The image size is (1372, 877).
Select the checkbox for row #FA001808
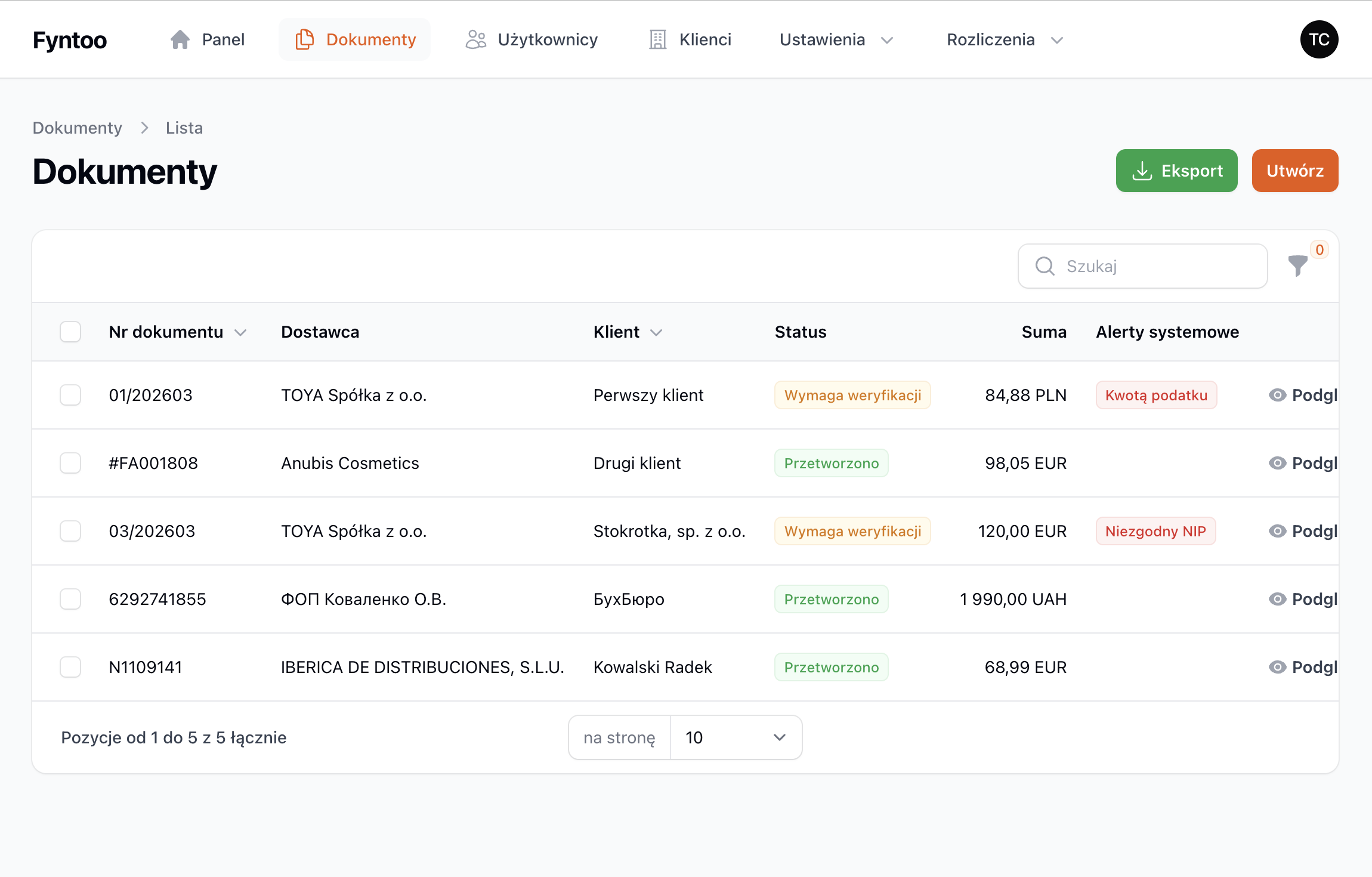(70, 462)
